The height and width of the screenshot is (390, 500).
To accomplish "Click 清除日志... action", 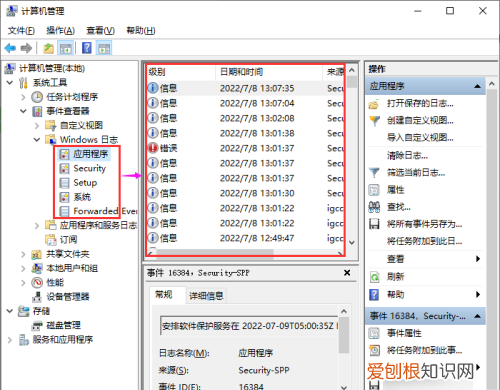I will (407, 155).
